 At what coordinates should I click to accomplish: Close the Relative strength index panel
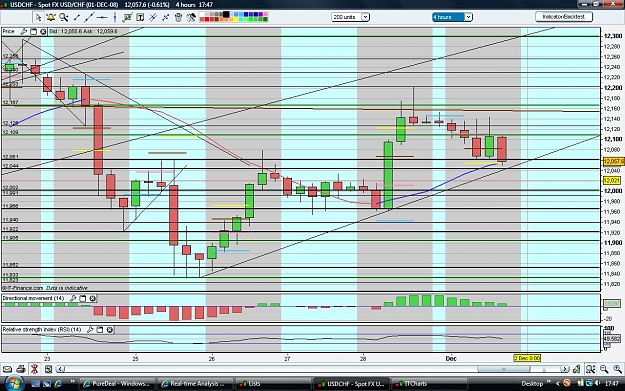click(110, 330)
